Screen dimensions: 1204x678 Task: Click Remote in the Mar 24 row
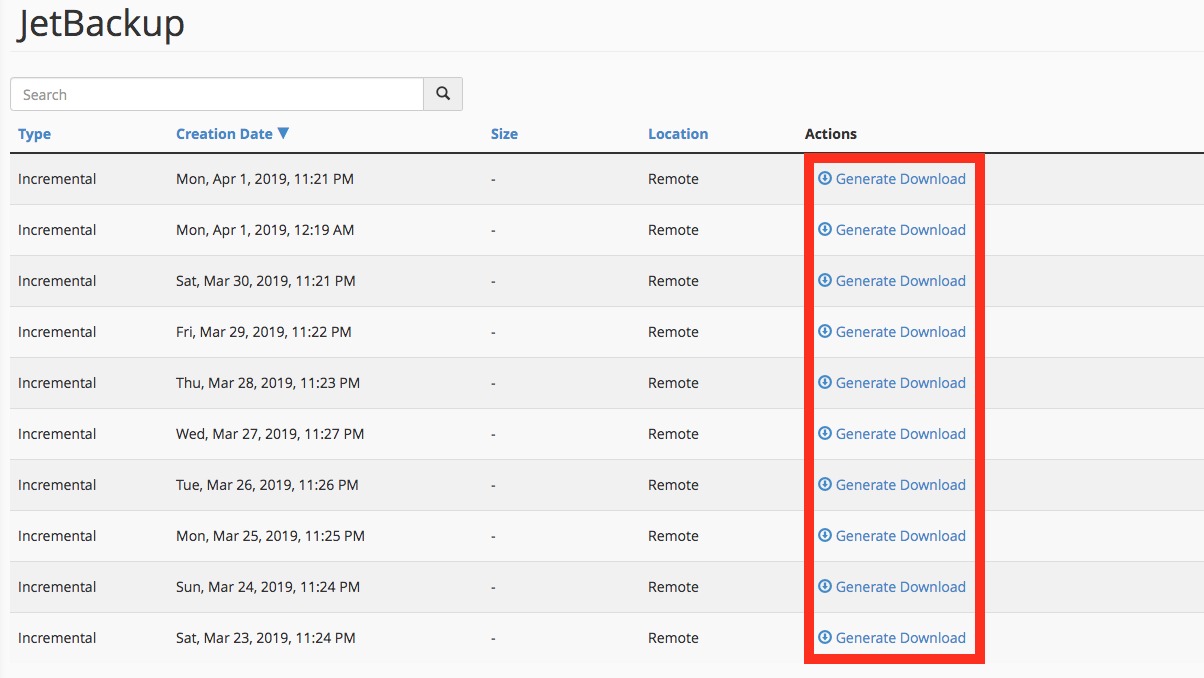click(673, 587)
